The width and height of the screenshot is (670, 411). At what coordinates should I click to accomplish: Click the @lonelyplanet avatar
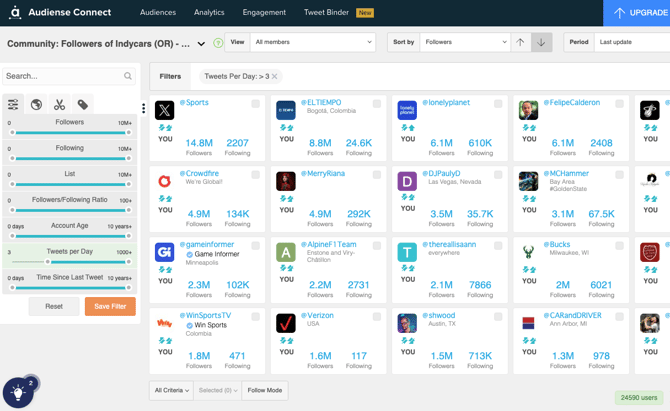[407, 110]
